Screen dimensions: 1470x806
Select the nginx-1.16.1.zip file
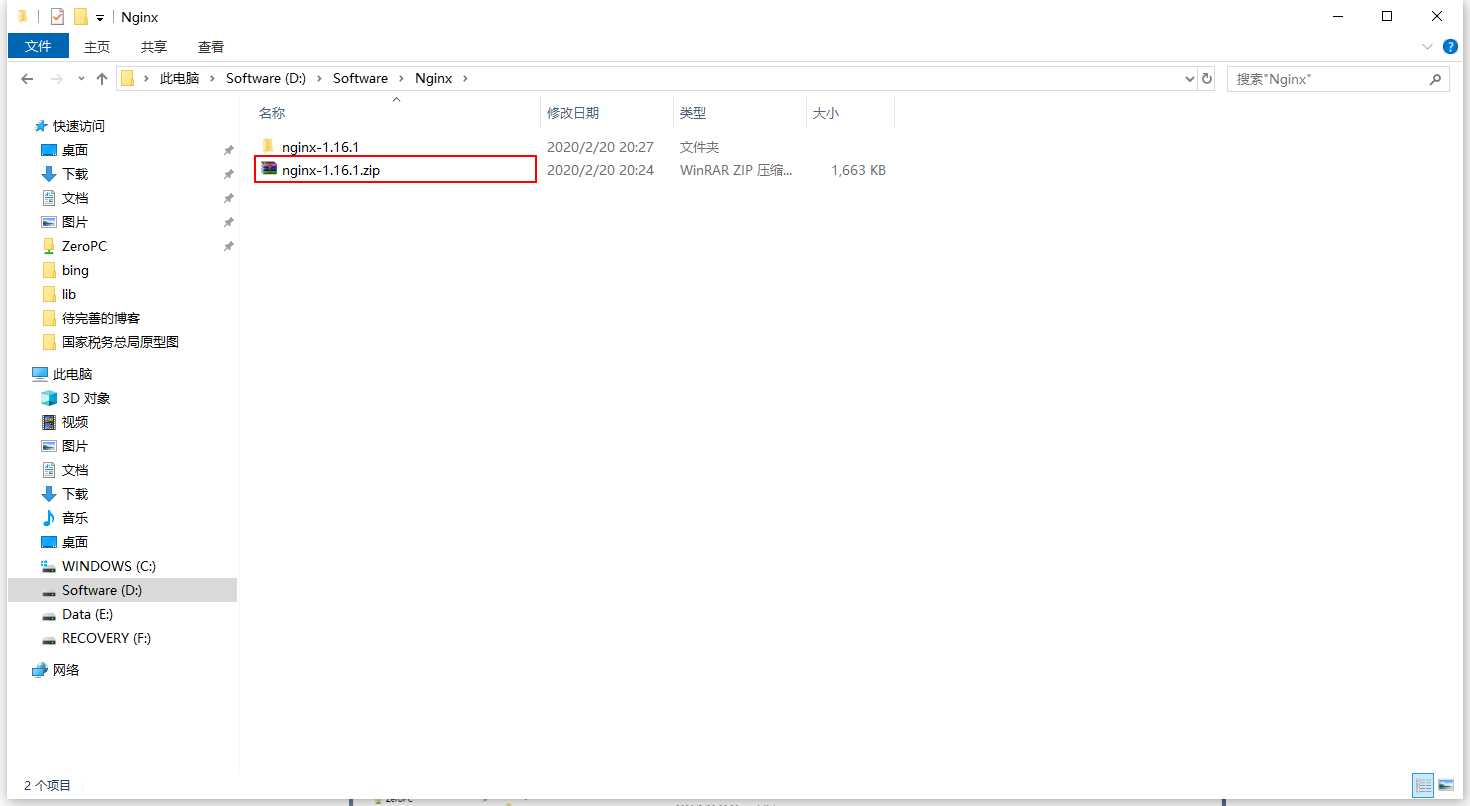(x=331, y=170)
